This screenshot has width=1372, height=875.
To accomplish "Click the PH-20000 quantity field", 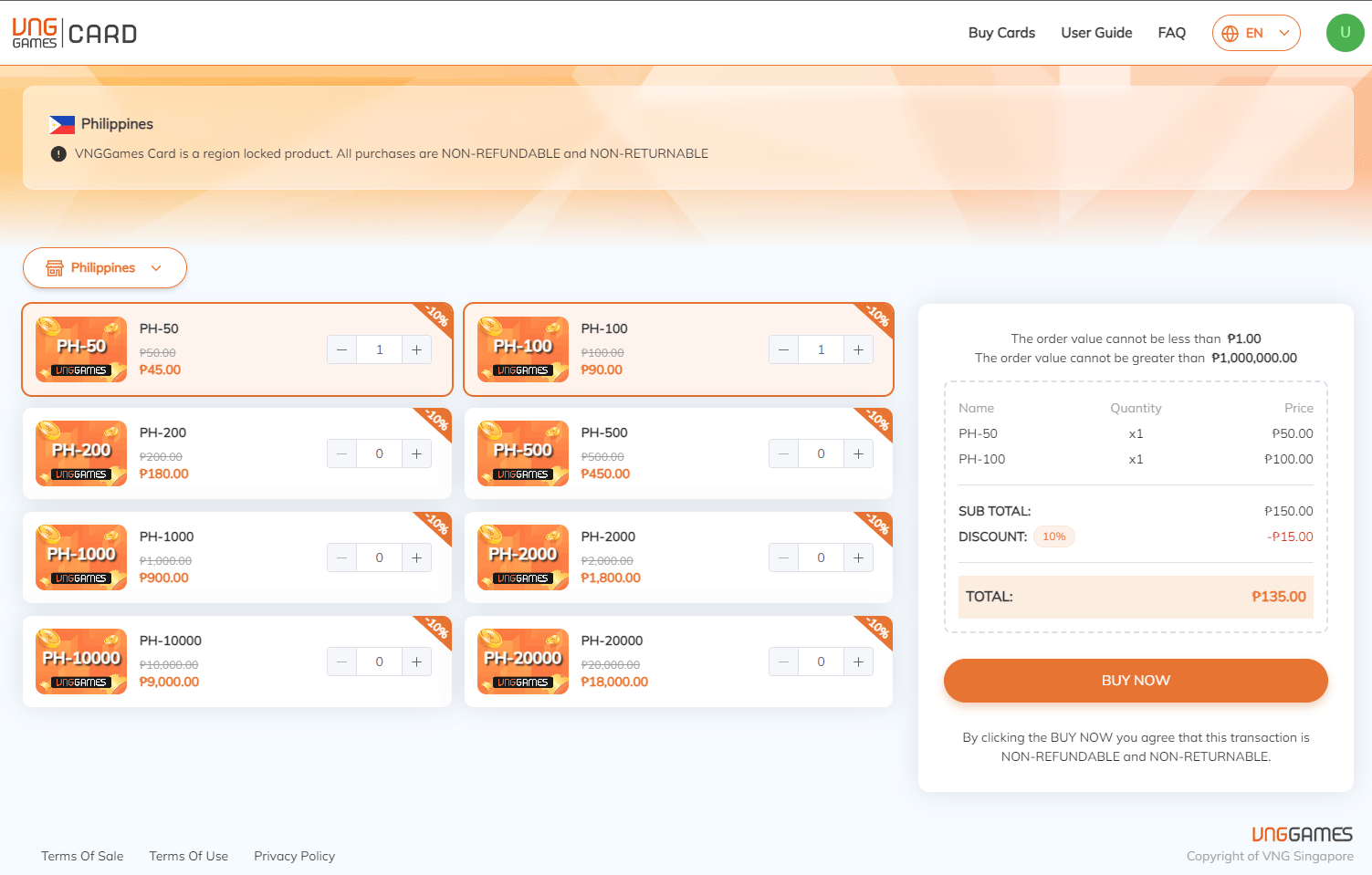I will [x=822, y=661].
